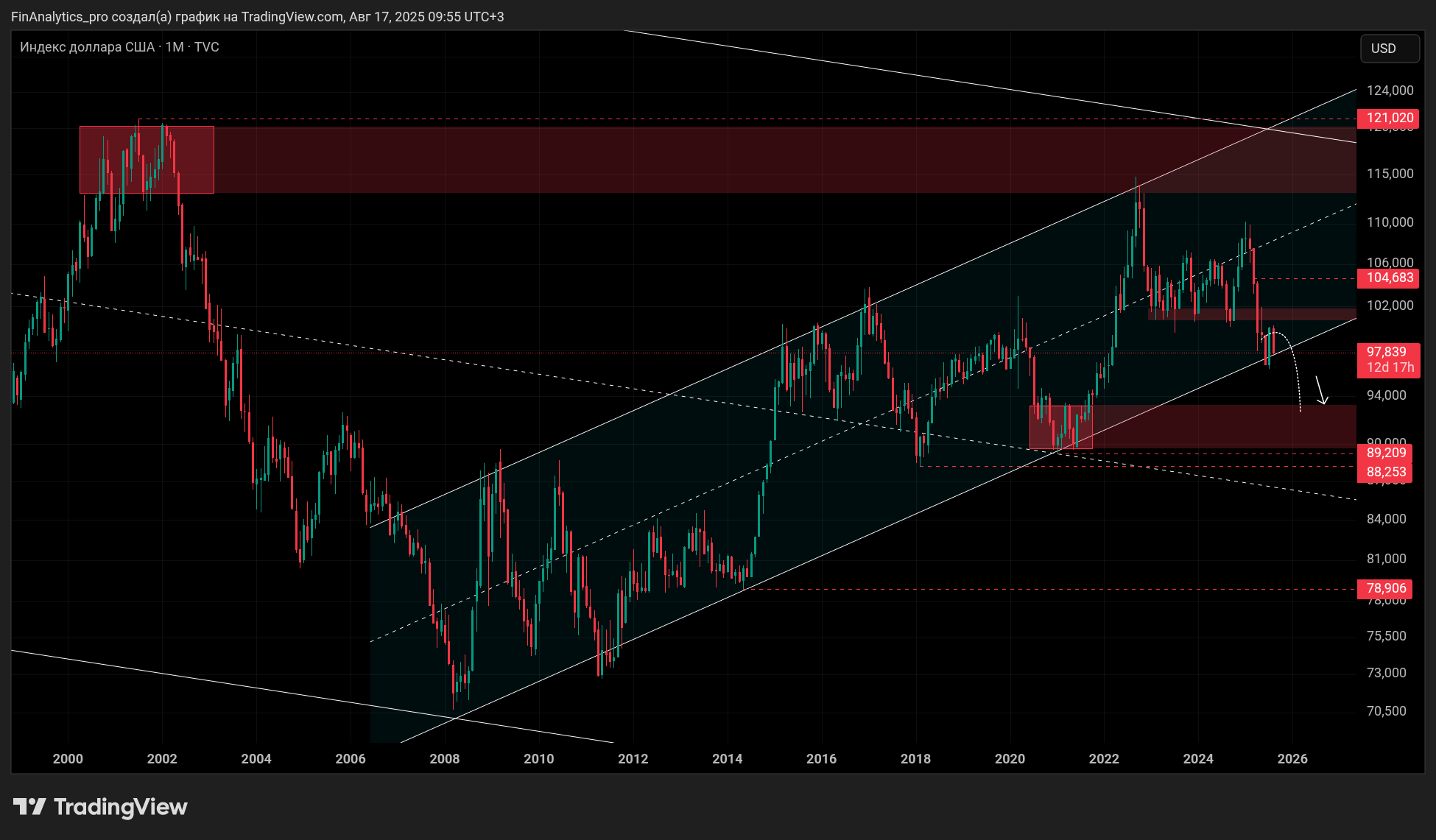Click the 2016 label on time axis

(822, 759)
